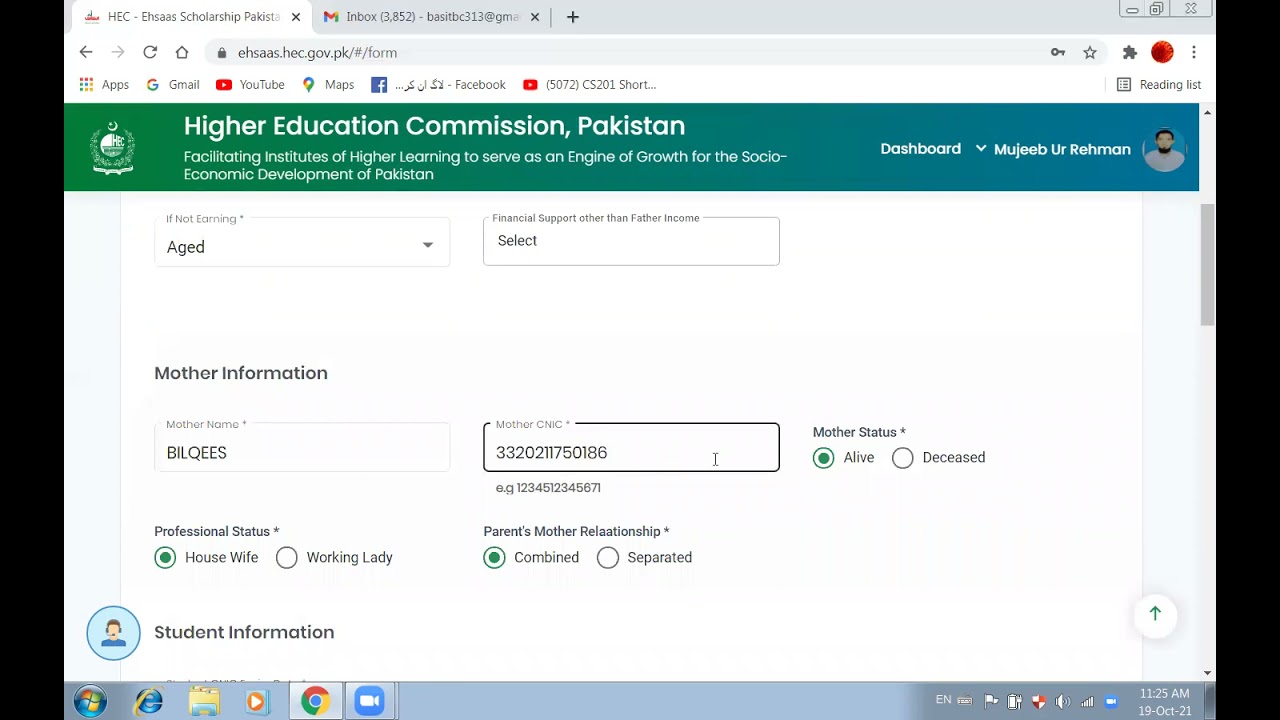Select Deceased for Mother Status
Viewport: 1280px width, 720px height.
pos(902,458)
